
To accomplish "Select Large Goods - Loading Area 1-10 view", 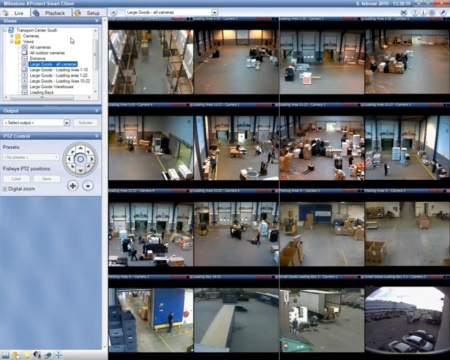I will (x=59, y=70).
